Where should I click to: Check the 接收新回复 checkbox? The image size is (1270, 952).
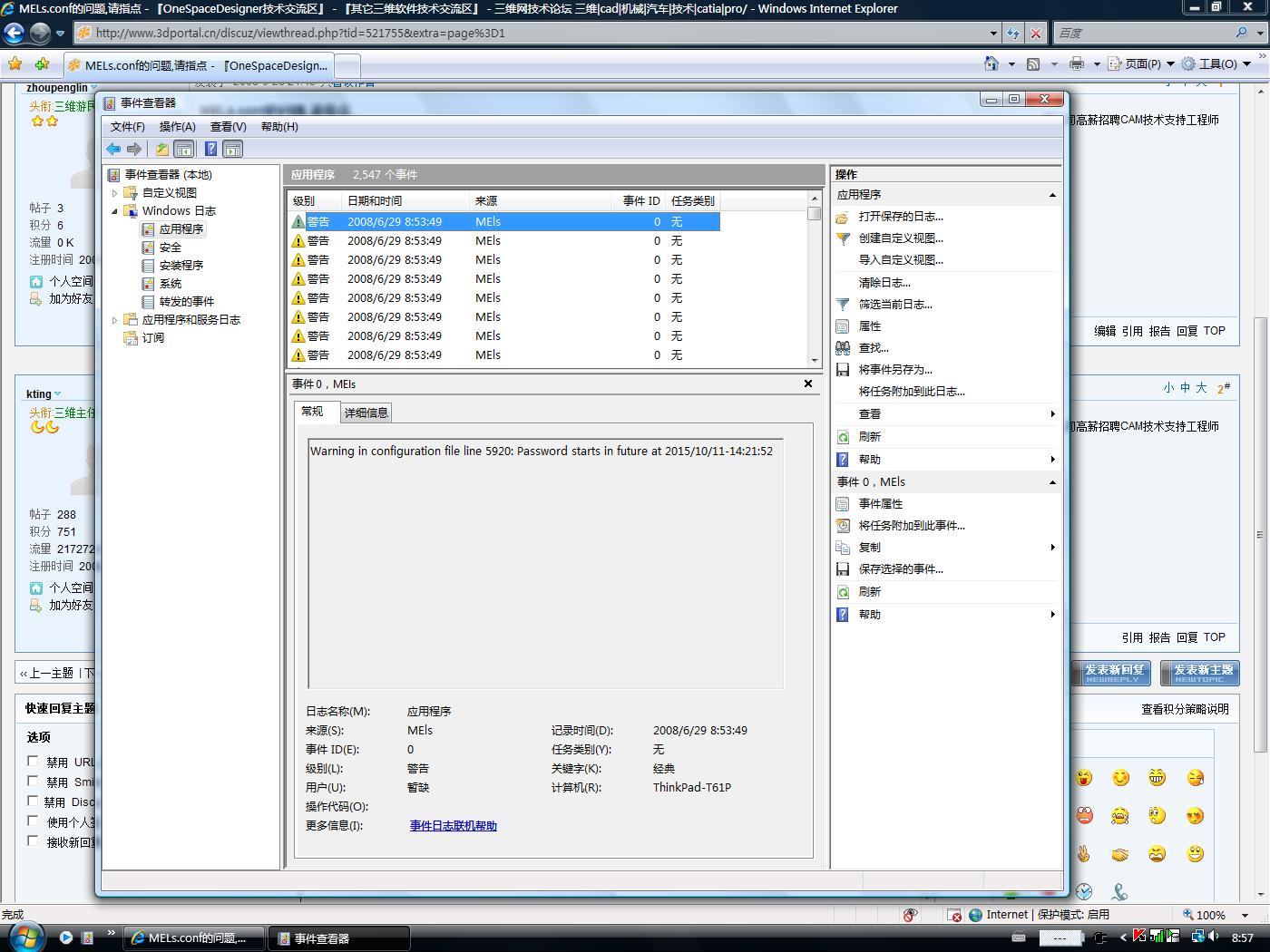[33, 841]
